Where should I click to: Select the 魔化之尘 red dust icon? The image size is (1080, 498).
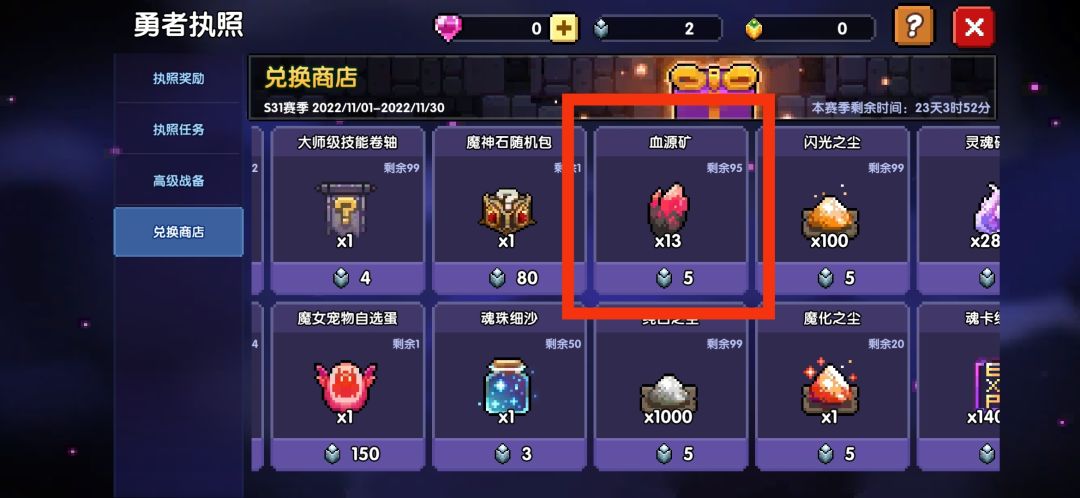click(x=829, y=386)
